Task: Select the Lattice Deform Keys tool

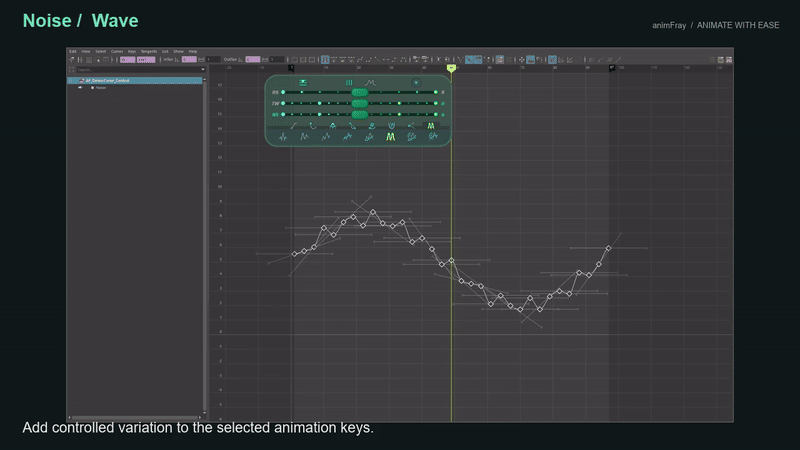Action: [x=89, y=60]
